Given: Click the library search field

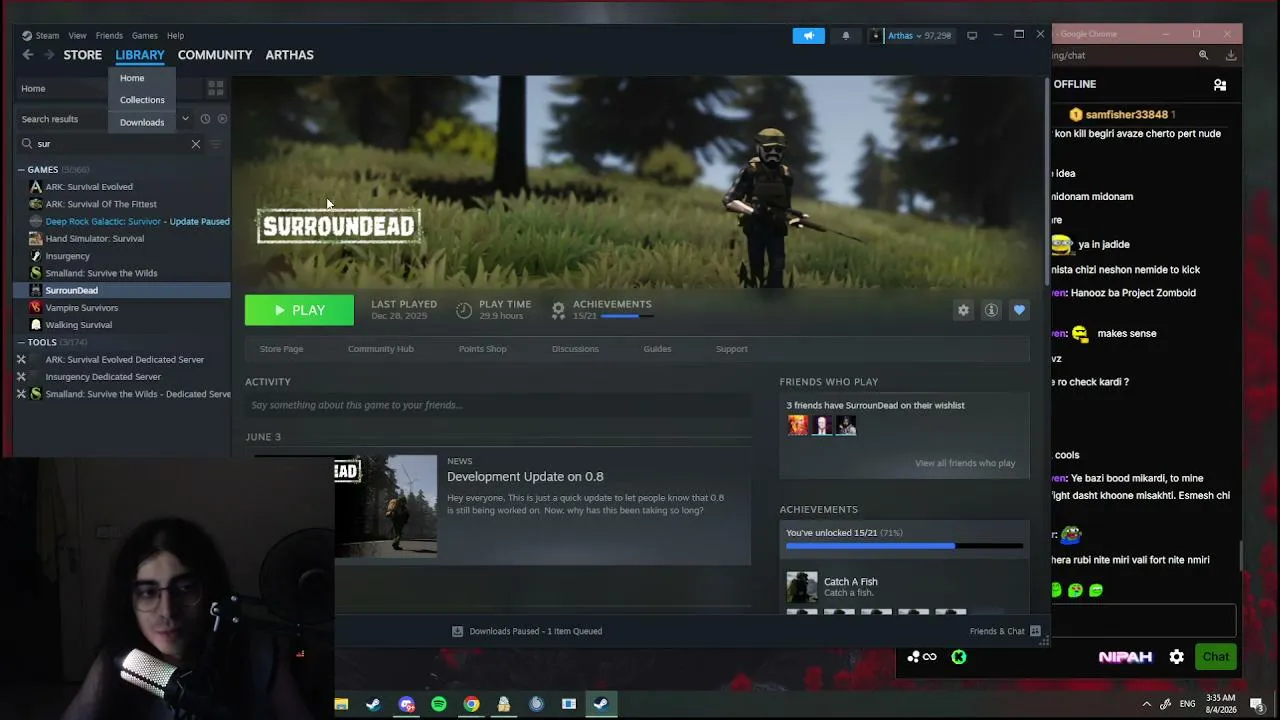Looking at the screenshot, I should pyautogui.click(x=110, y=144).
